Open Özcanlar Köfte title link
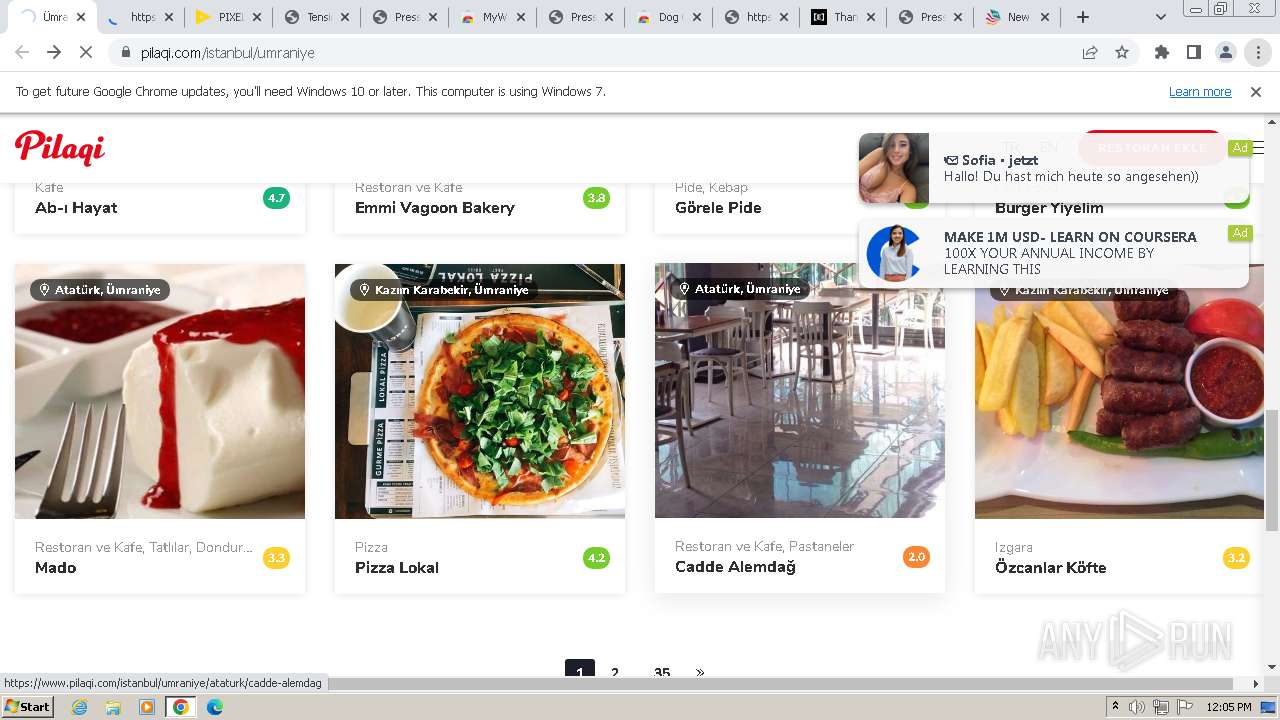The width and height of the screenshot is (1280, 720). tap(1050, 567)
